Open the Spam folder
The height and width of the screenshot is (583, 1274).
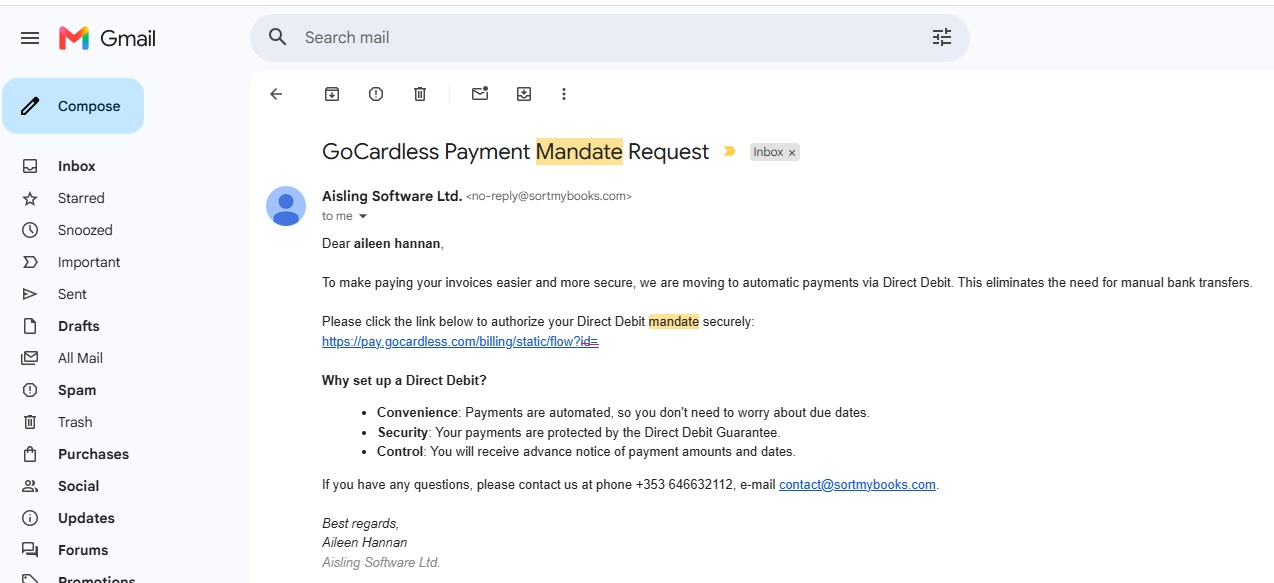pyautogui.click(x=77, y=390)
